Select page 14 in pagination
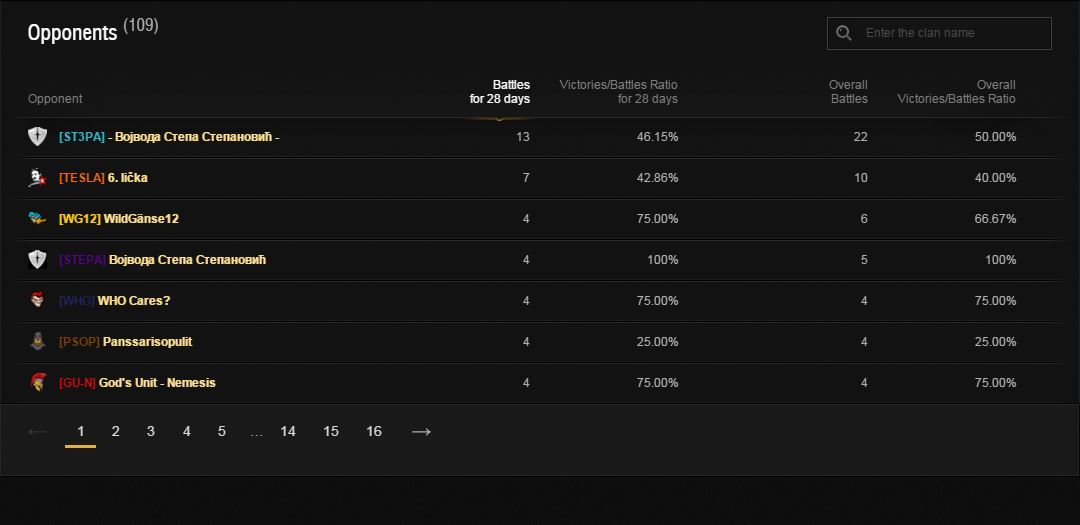This screenshot has width=1080, height=525. [x=288, y=432]
